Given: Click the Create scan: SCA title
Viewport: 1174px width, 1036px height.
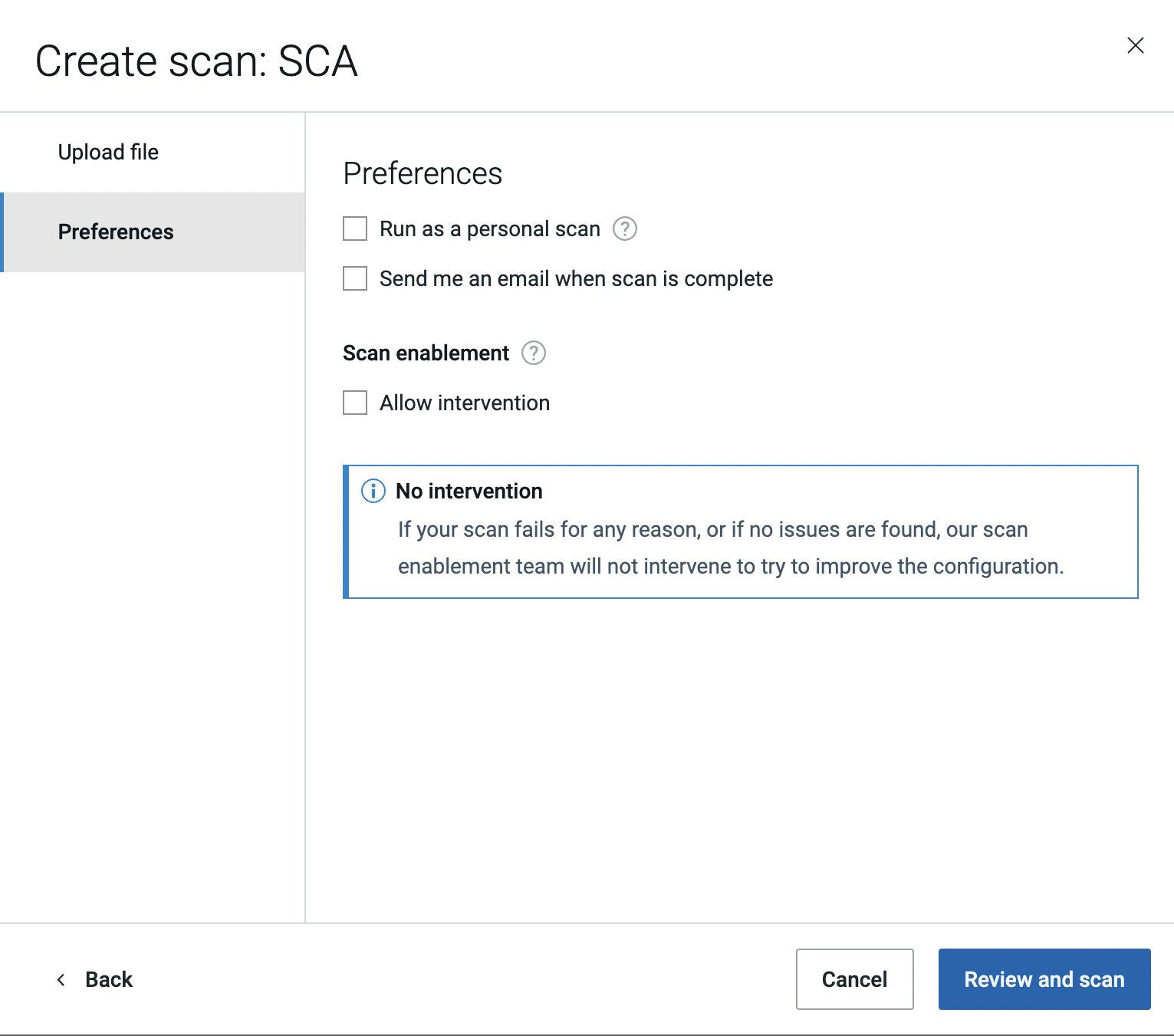Looking at the screenshot, I should point(196,61).
